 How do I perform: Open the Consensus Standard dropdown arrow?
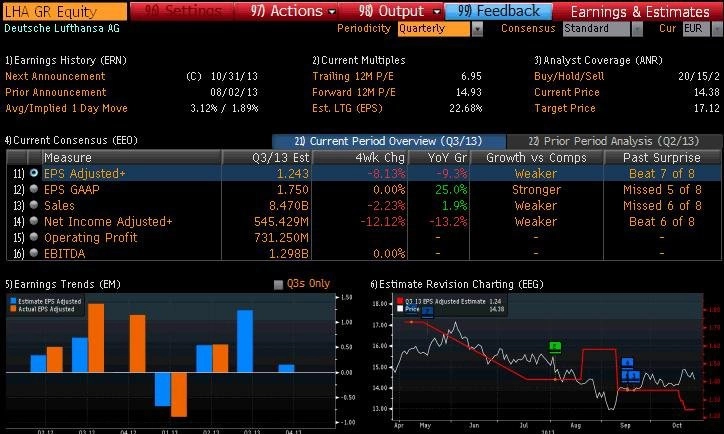[637, 29]
